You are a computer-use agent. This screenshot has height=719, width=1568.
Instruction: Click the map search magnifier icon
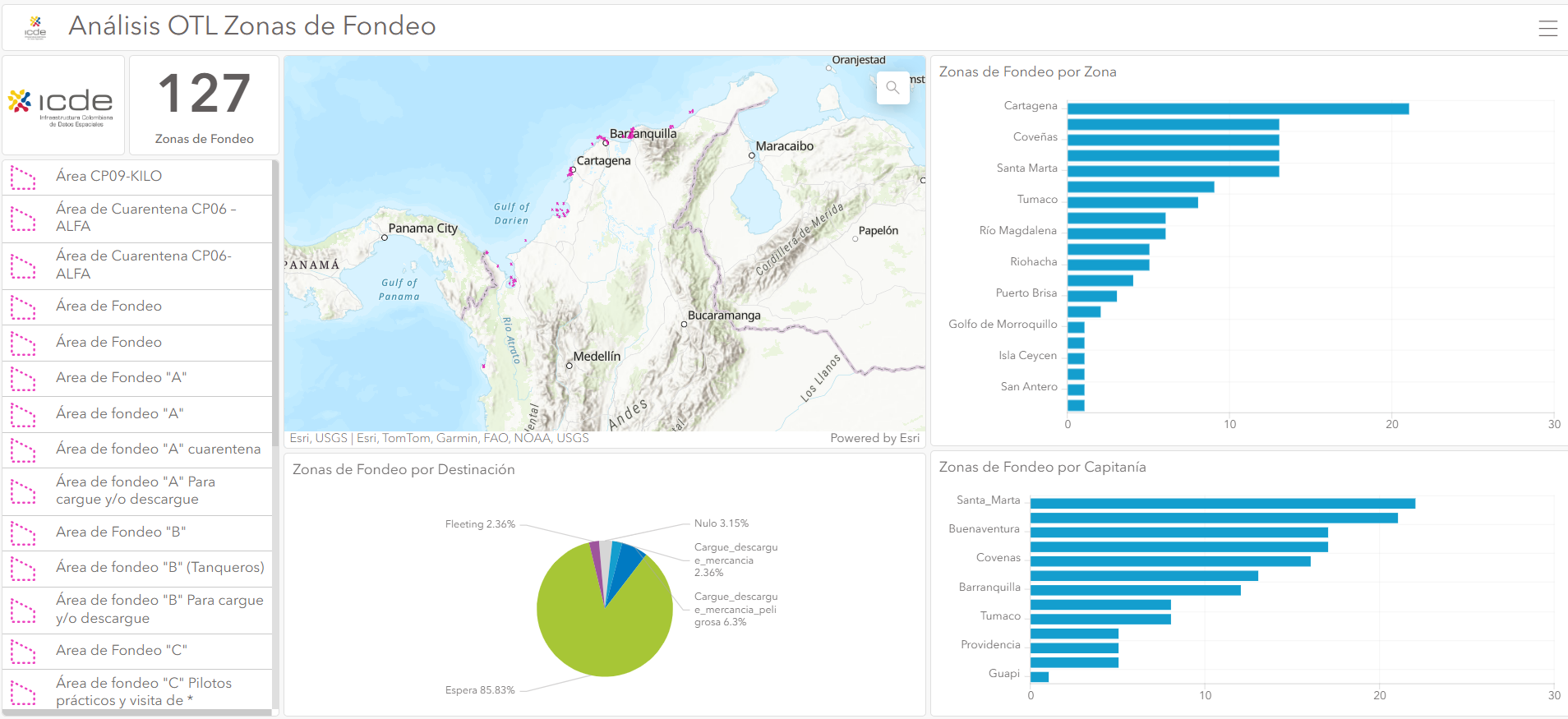pyautogui.click(x=892, y=87)
